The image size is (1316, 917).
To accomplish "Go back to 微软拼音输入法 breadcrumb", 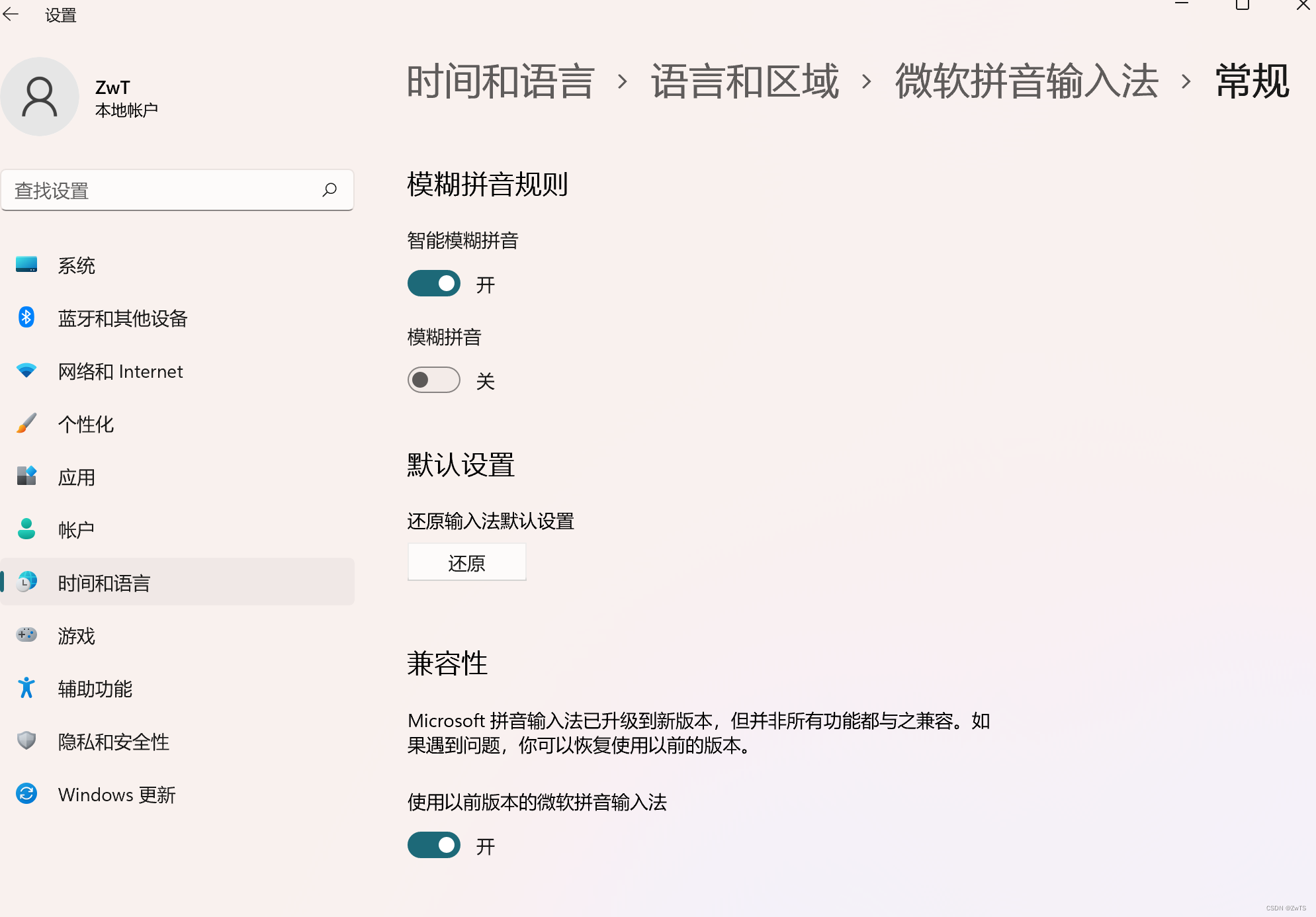I will (1026, 81).
